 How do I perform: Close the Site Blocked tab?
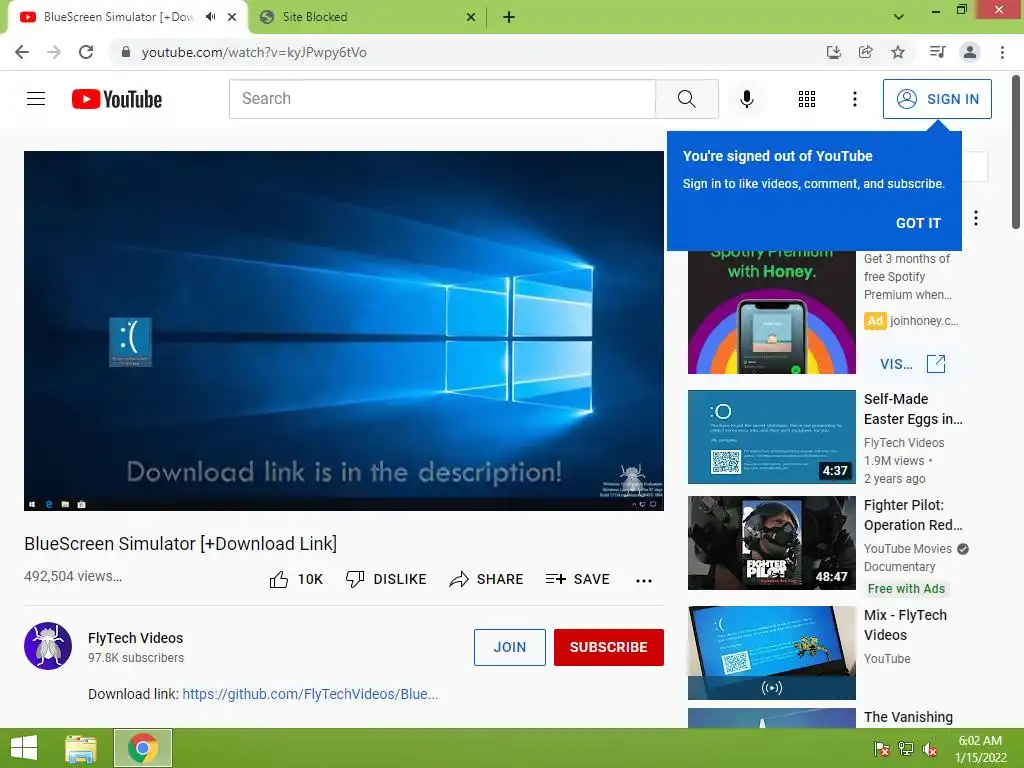(470, 17)
